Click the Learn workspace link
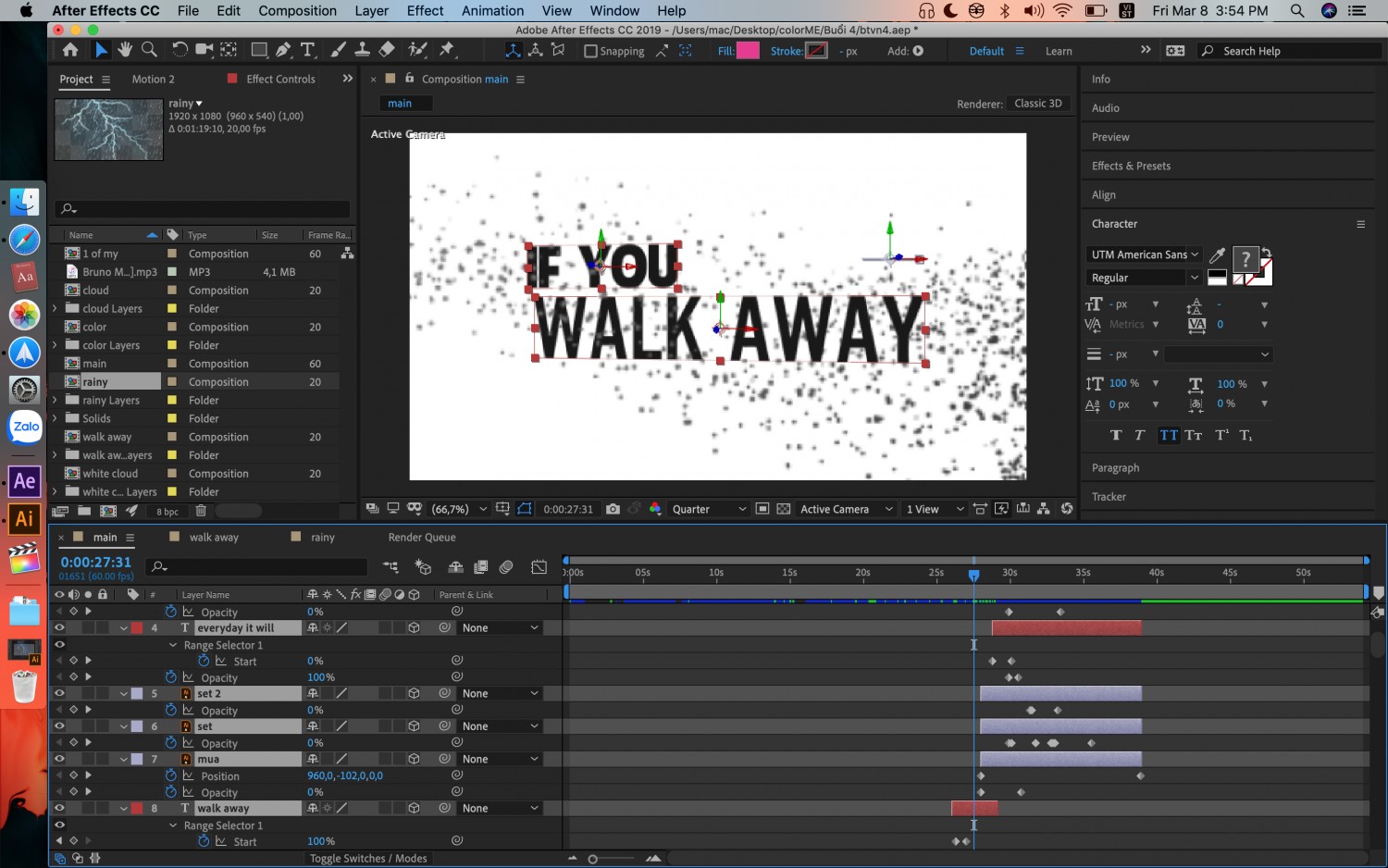Screen dimensions: 1388x868 point(1059,52)
